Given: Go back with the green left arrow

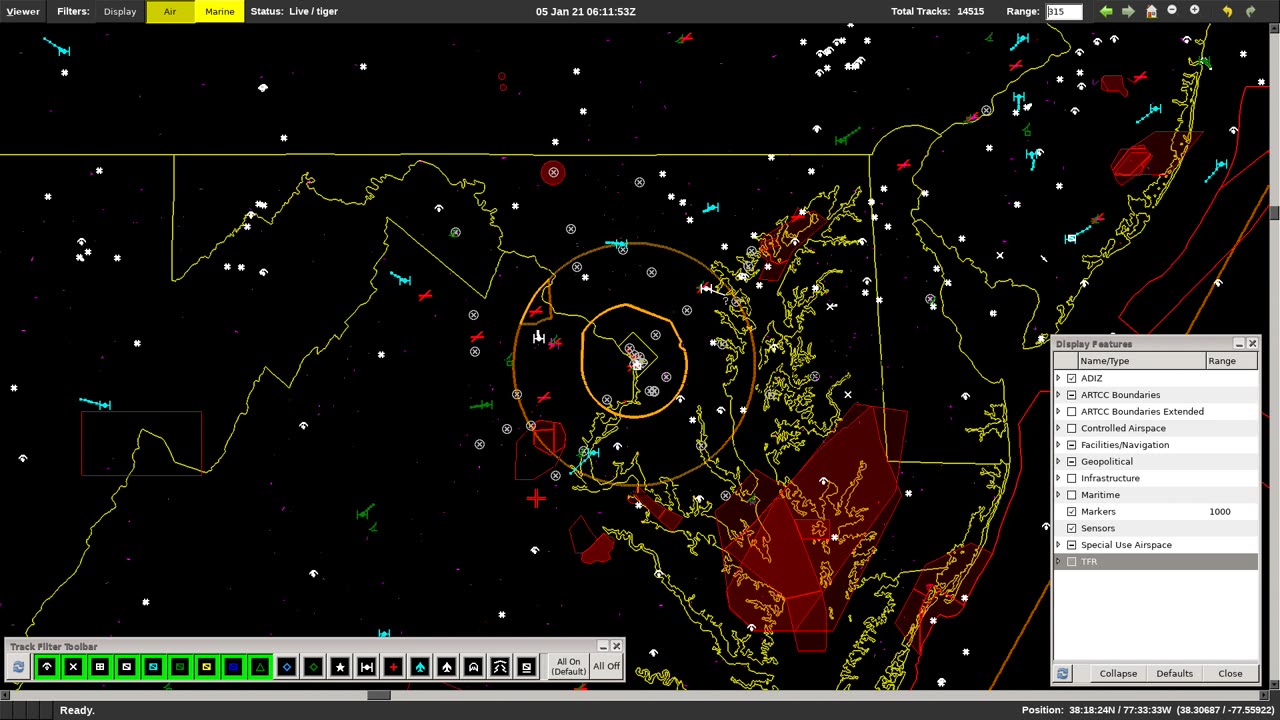Looking at the screenshot, I should click(1106, 11).
